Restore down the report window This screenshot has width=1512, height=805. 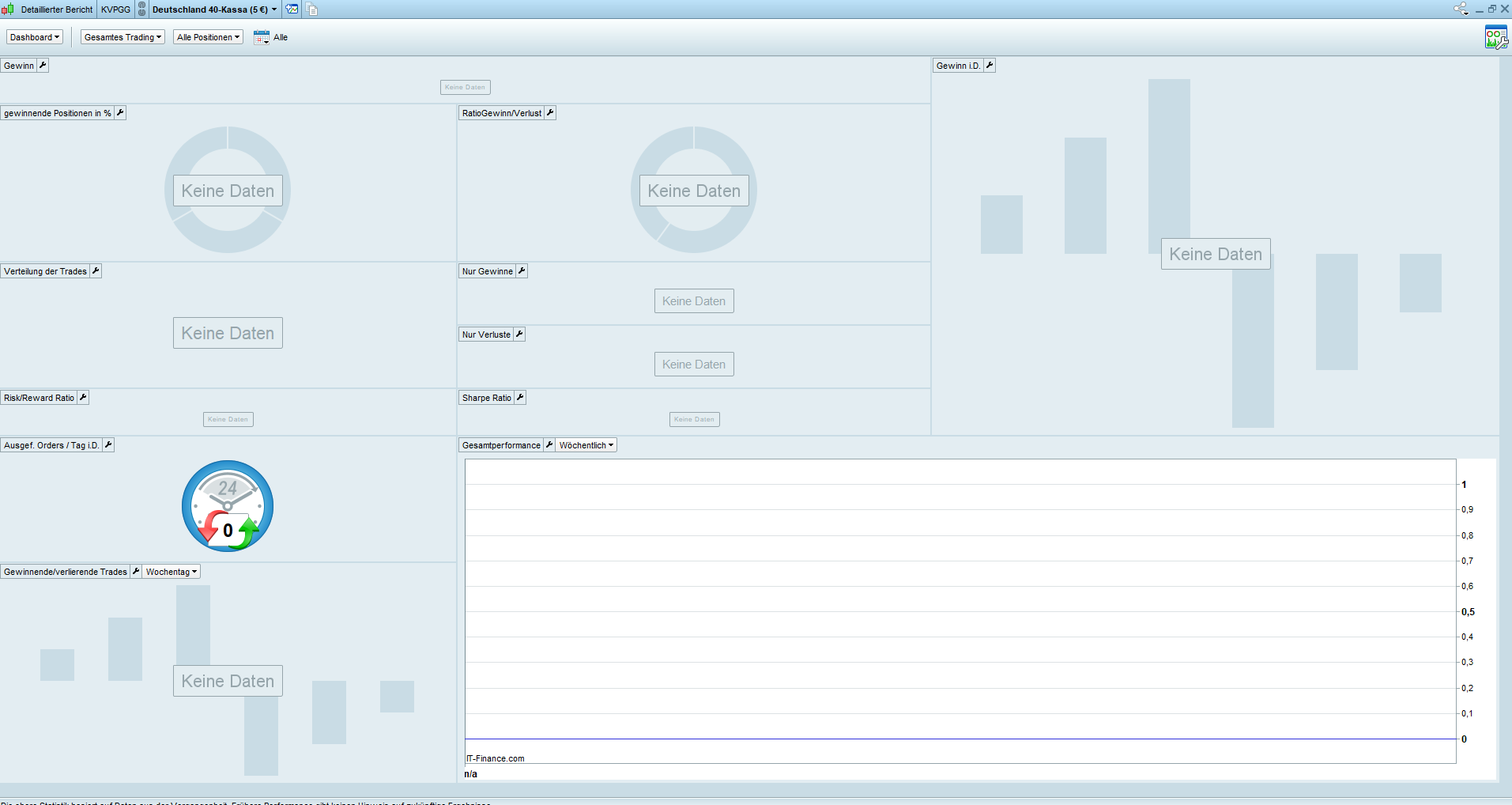1492,9
